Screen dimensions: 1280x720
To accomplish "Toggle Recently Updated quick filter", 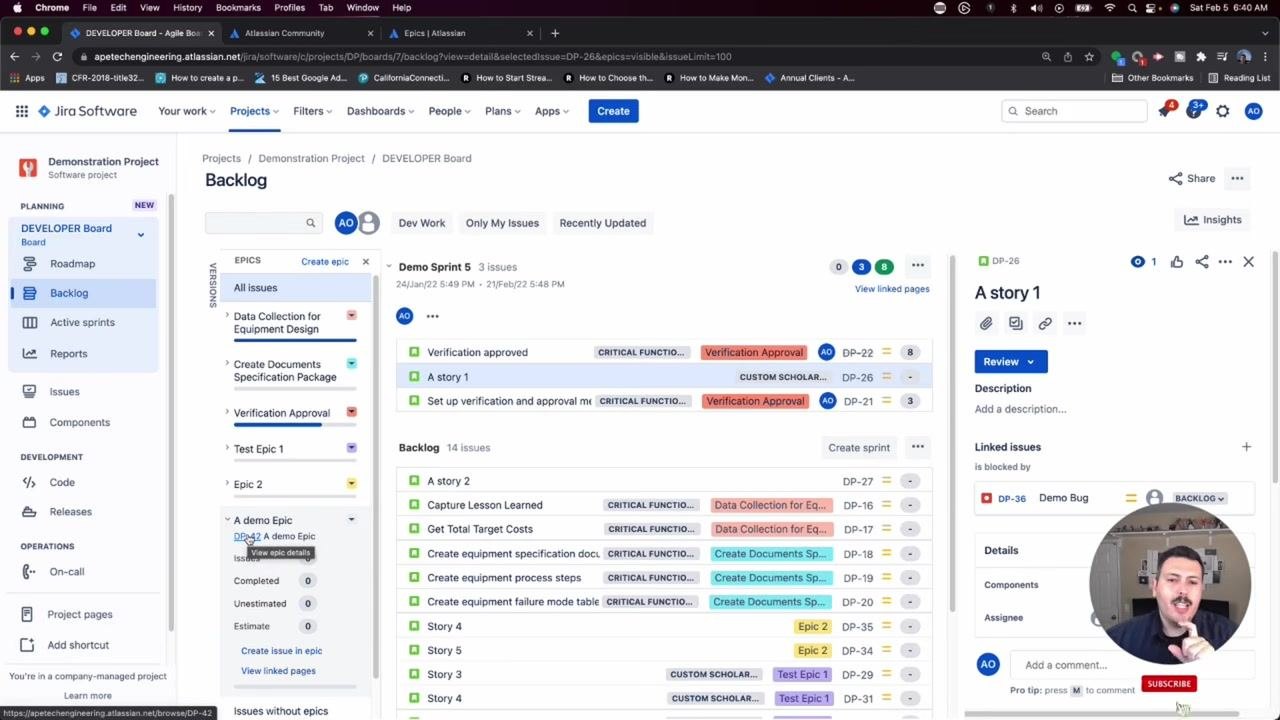I will tap(603, 223).
